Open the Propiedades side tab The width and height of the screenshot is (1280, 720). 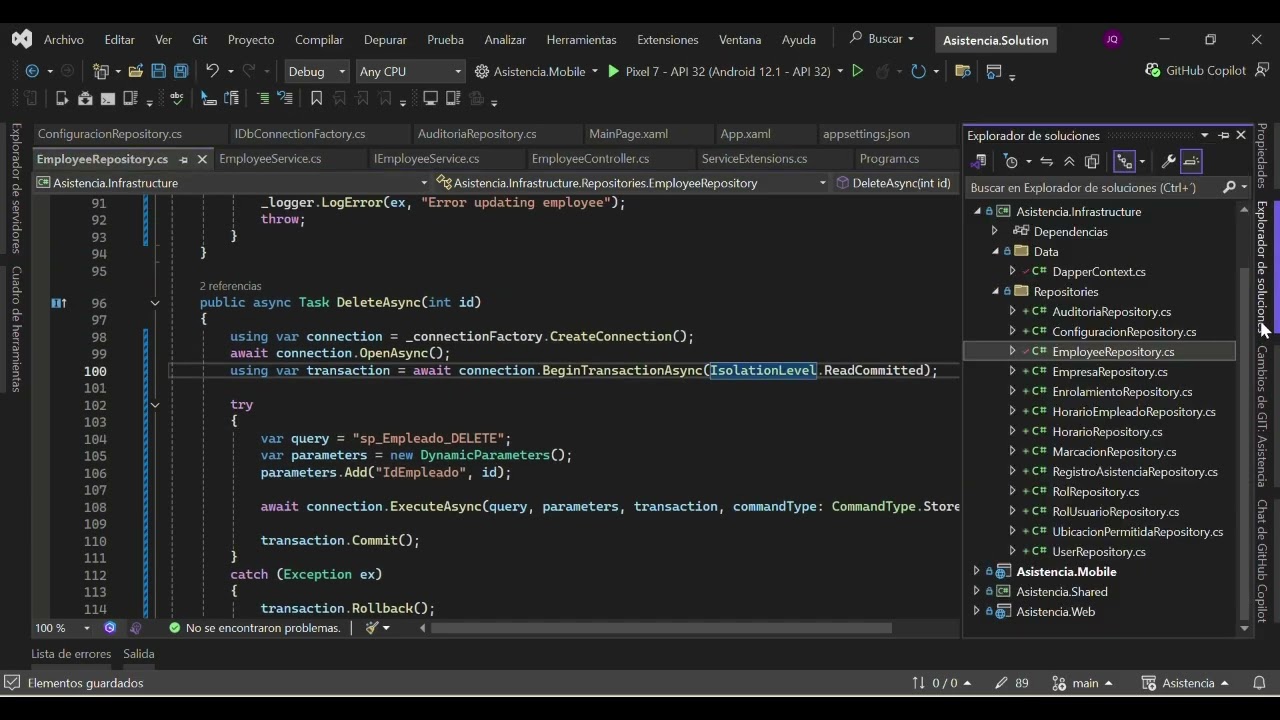tap(1262, 156)
